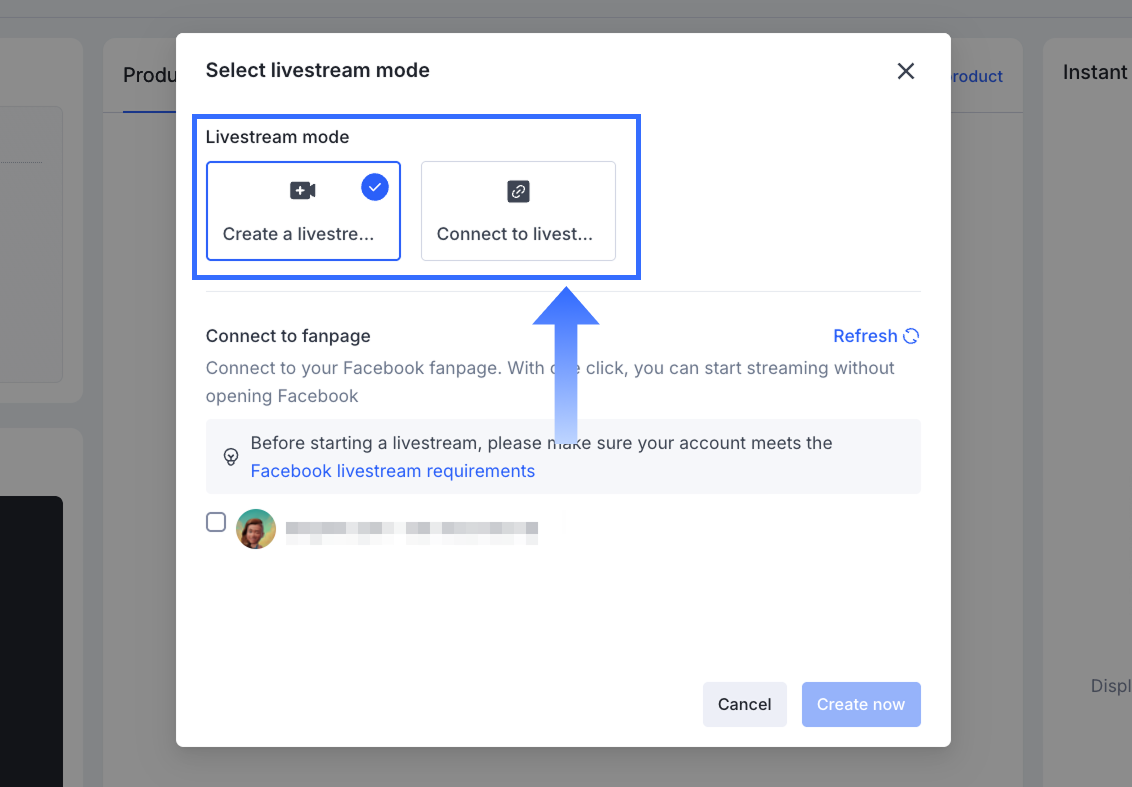
Task: Click the Refresh link text
Action: coord(865,336)
